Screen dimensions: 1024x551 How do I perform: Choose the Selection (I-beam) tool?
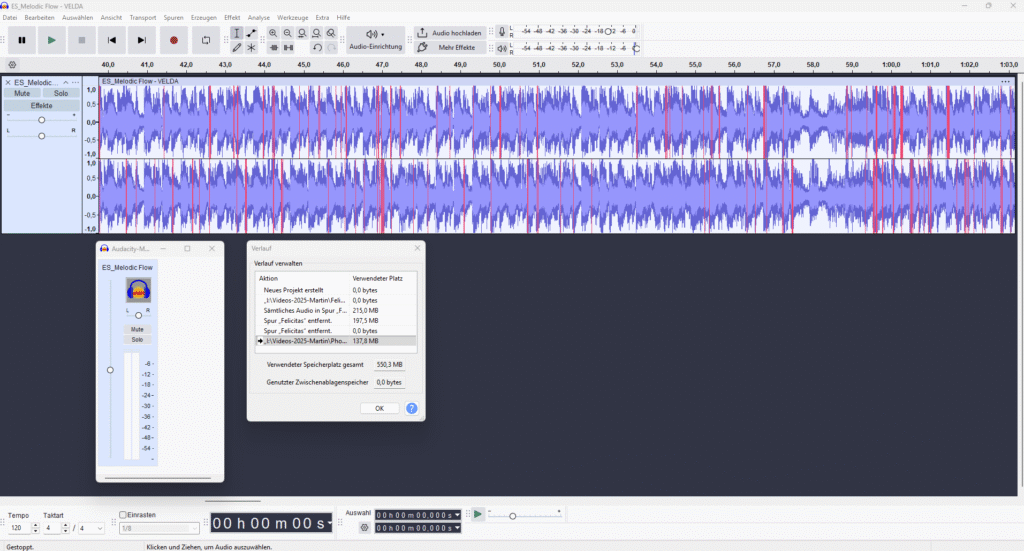pyautogui.click(x=236, y=33)
